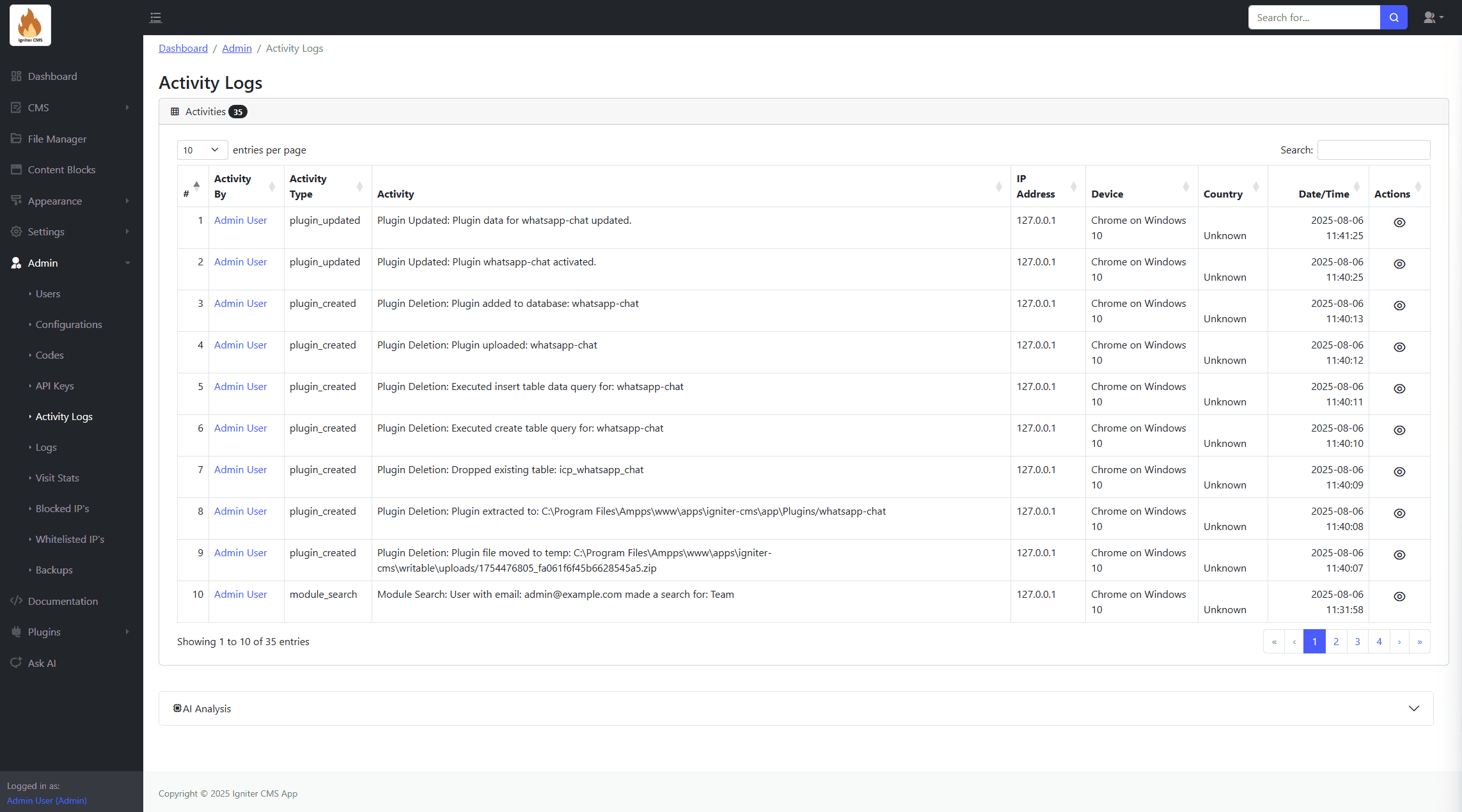
Task: Click the Igniter CMS flame logo
Action: click(30, 25)
